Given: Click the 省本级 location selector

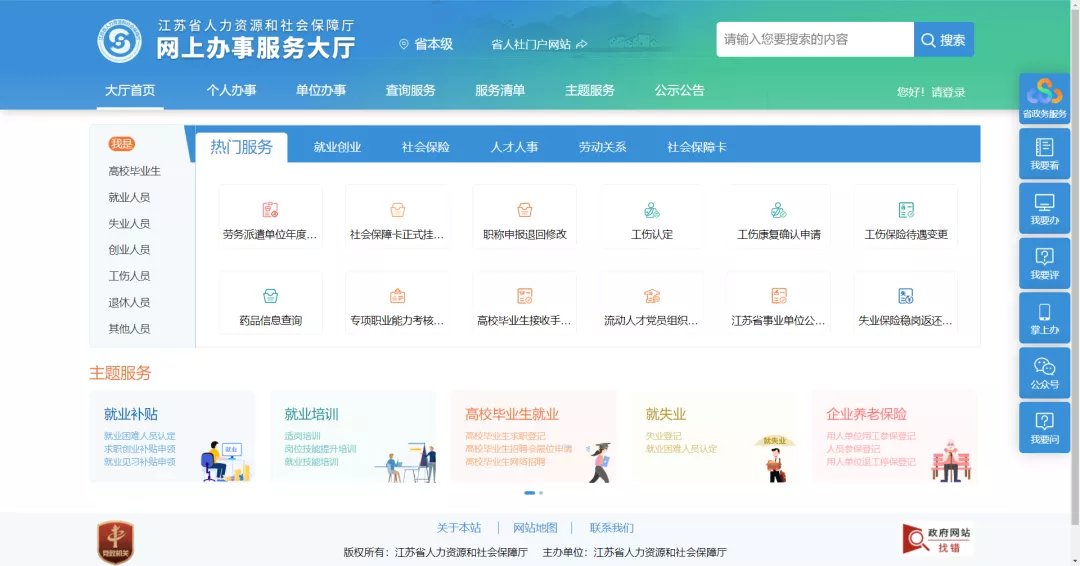Looking at the screenshot, I should (426, 44).
